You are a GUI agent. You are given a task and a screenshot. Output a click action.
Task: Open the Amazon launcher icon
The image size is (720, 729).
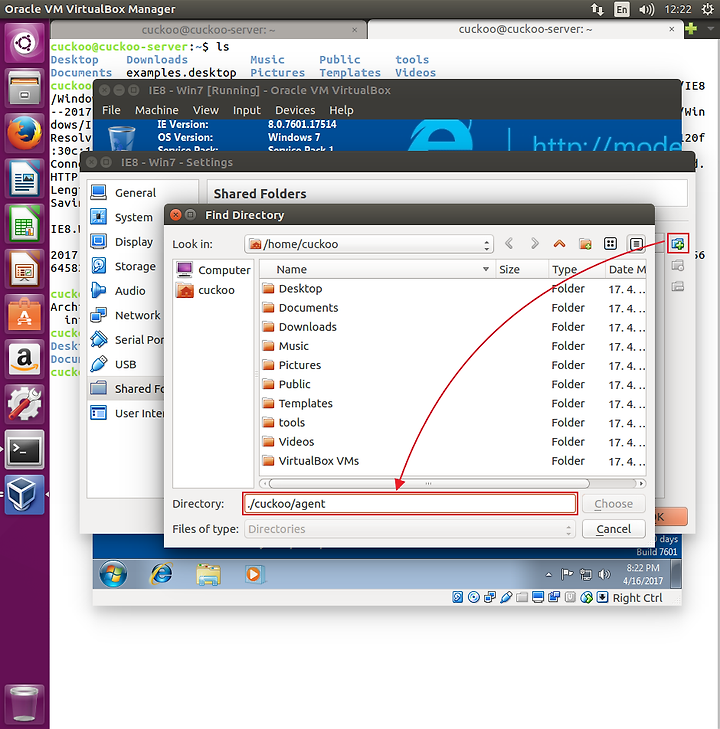point(24,360)
